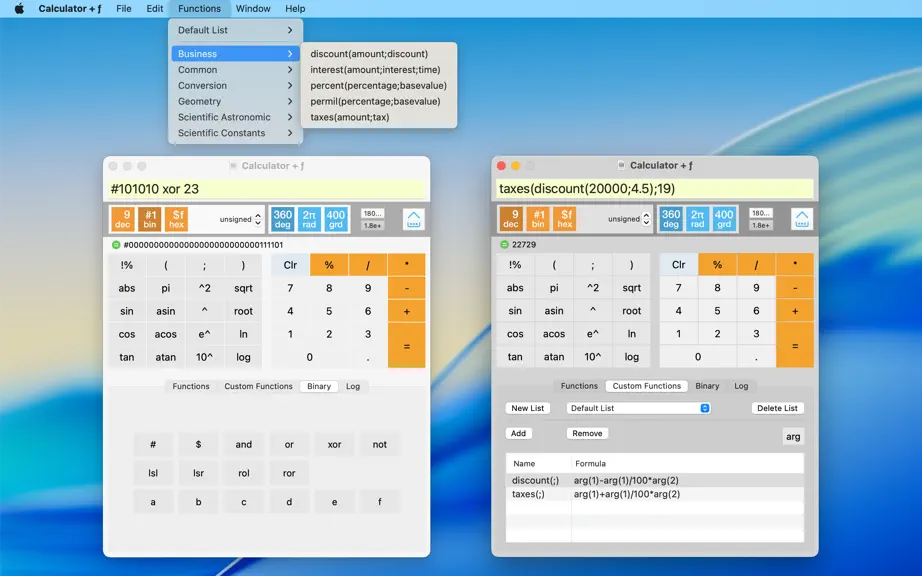Toggle dec mode in right calculator window
922x576 pixels.
point(511,218)
